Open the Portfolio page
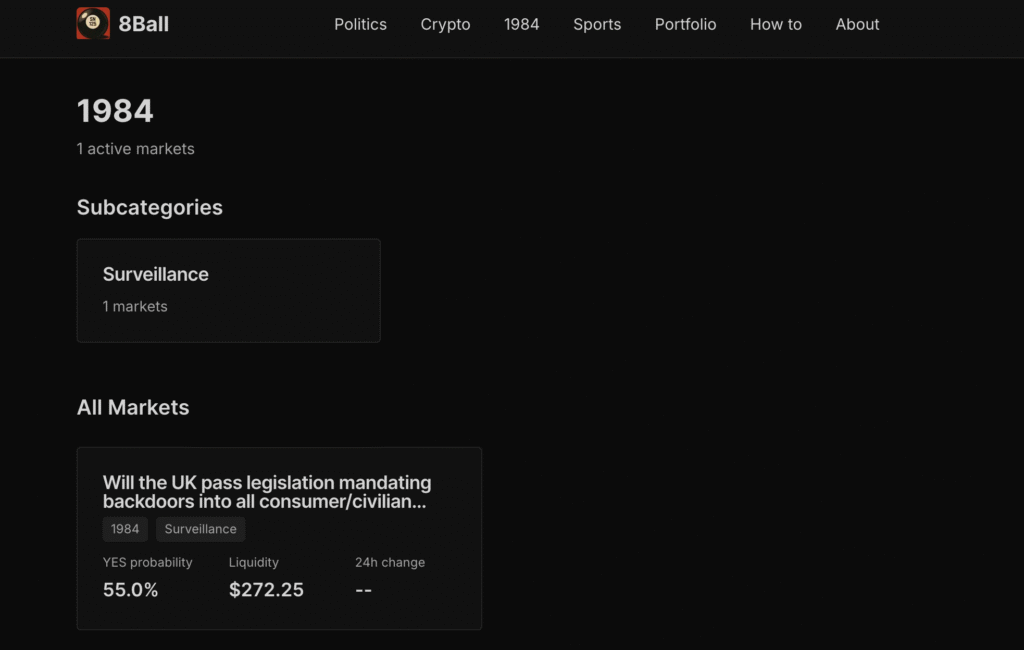Screen dimensions: 1024x650 (685, 24)
